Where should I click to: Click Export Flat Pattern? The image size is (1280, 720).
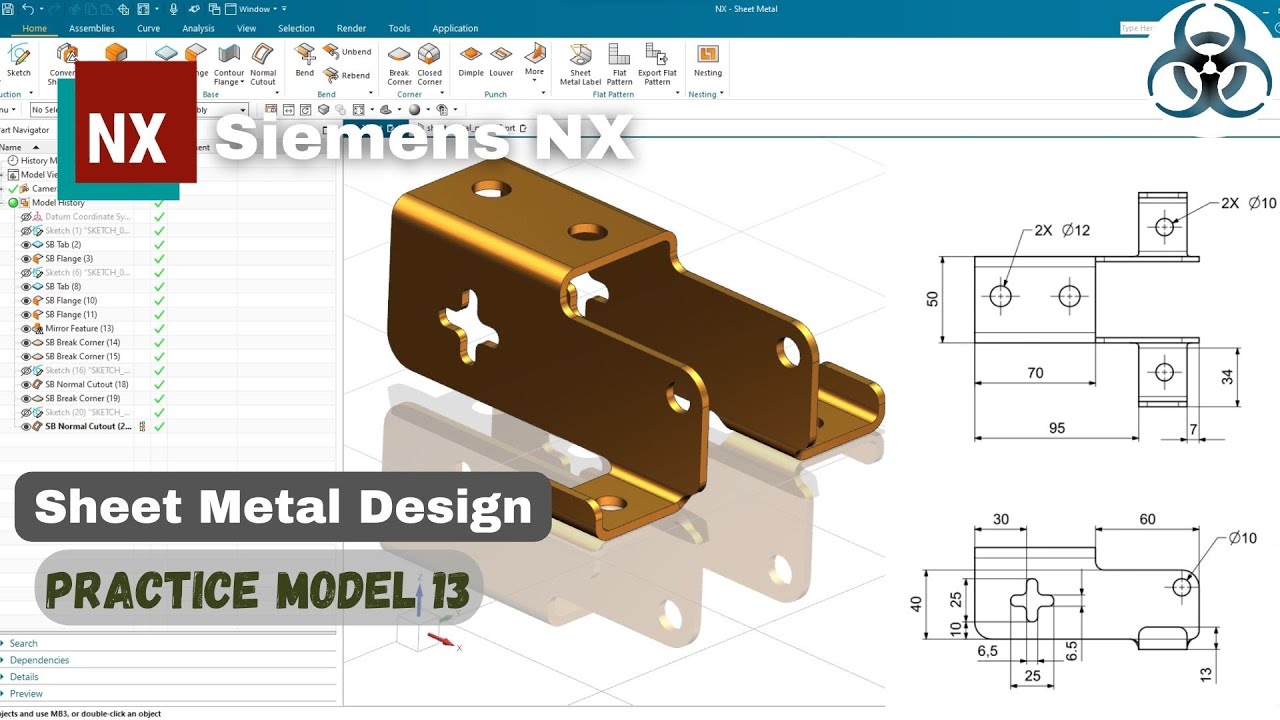click(x=657, y=64)
